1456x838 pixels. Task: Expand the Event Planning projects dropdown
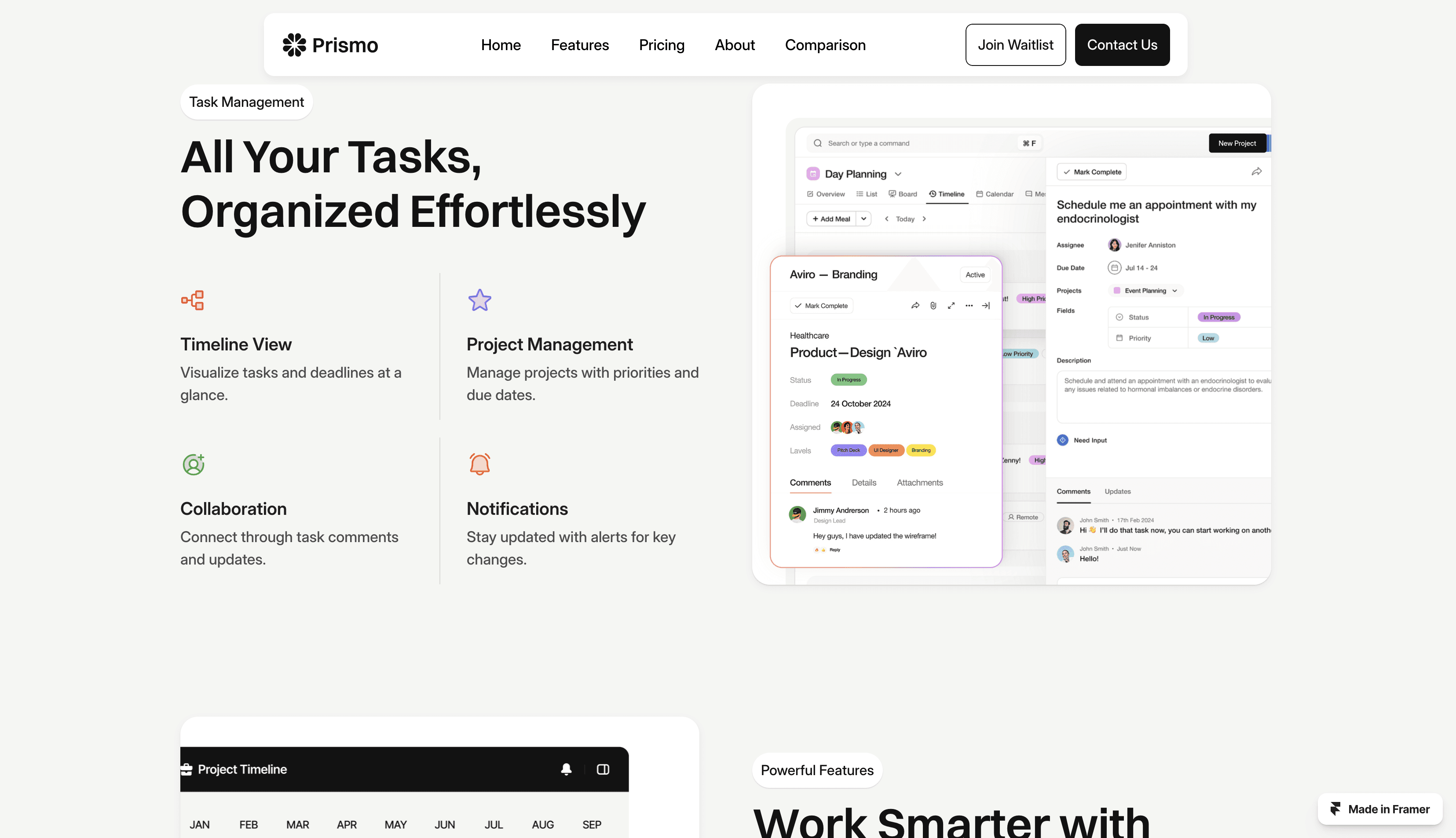pos(1174,291)
